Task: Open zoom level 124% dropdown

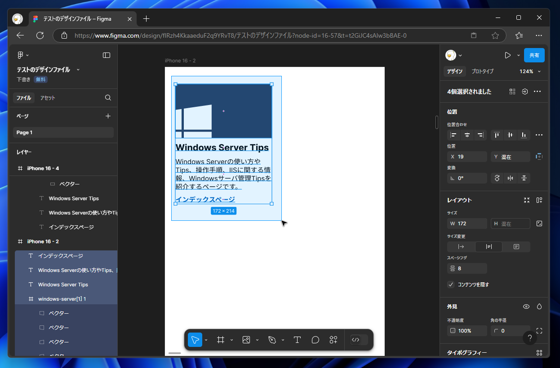Action: 530,71
